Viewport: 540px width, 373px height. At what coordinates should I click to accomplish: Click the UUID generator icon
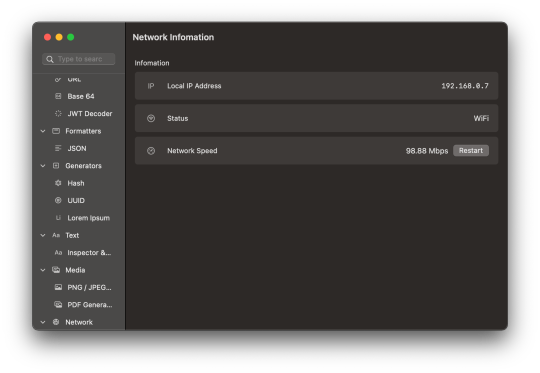[x=58, y=200]
